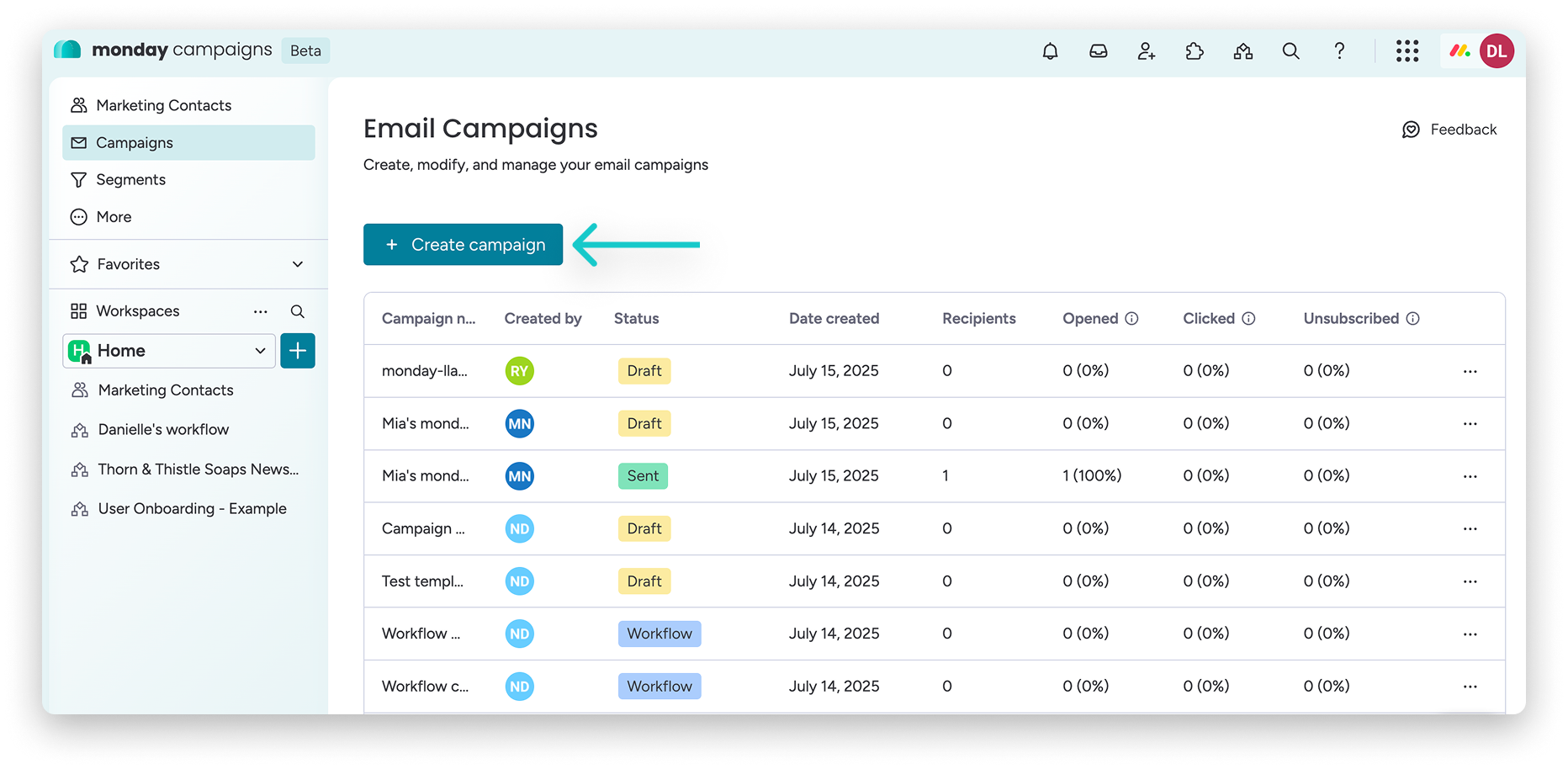Click the Campaign n... column header

(x=428, y=319)
